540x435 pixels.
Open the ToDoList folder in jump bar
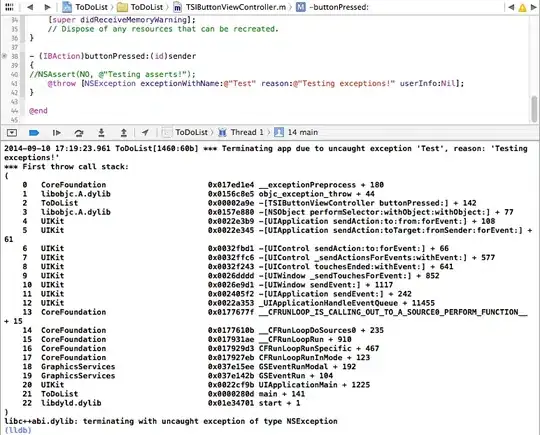coord(140,7)
